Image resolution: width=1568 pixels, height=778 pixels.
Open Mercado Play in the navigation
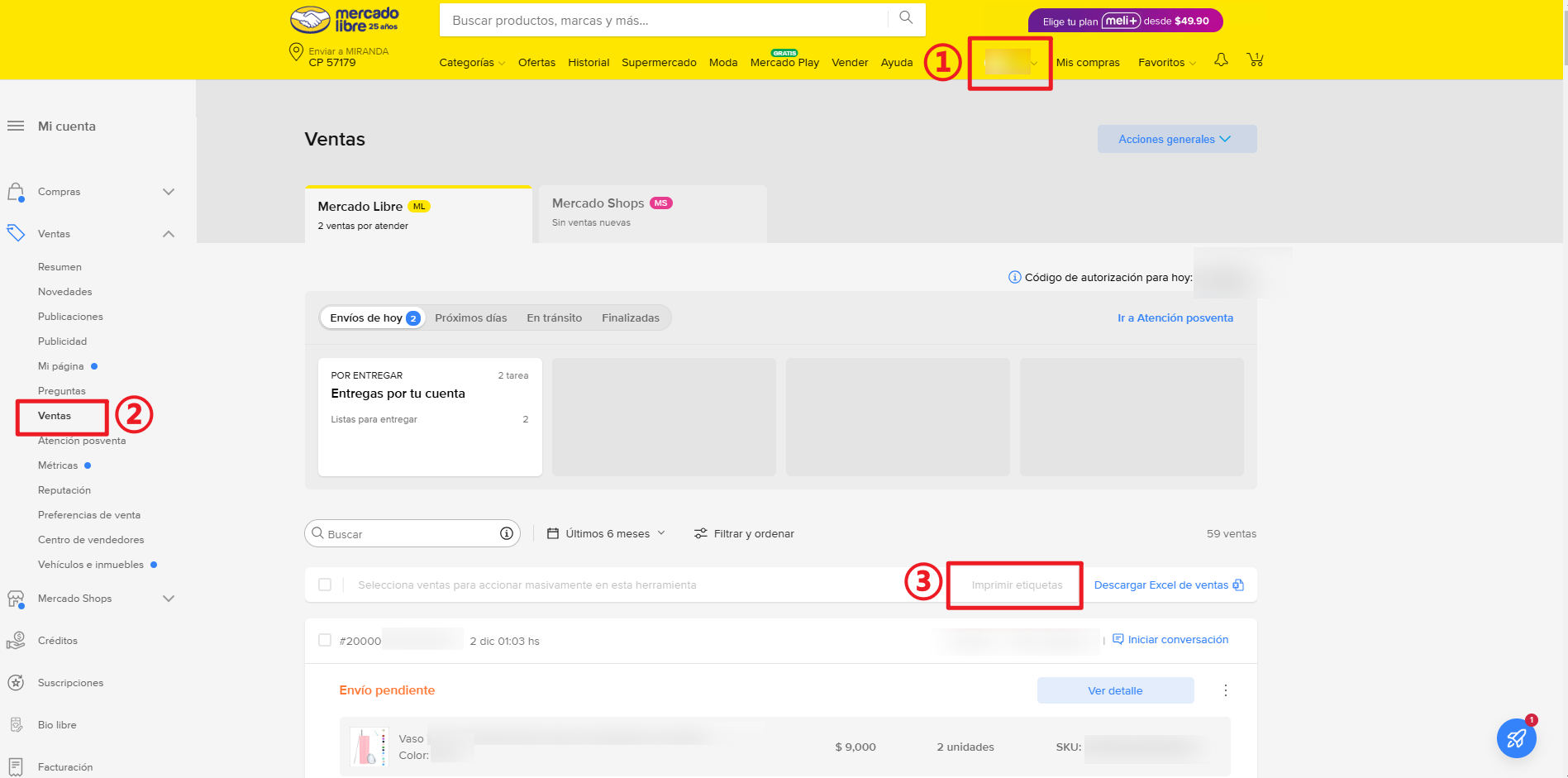[x=784, y=61]
